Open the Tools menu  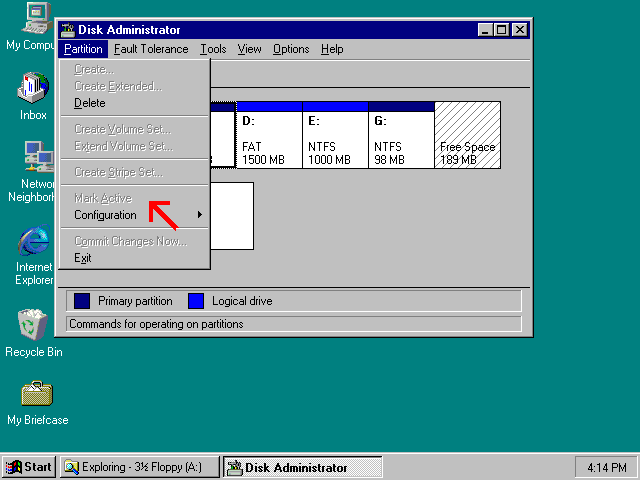213,49
